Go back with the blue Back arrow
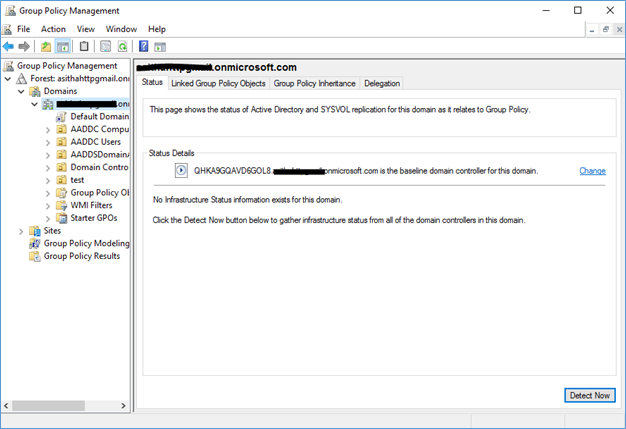The height and width of the screenshot is (429, 626). [8, 47]
